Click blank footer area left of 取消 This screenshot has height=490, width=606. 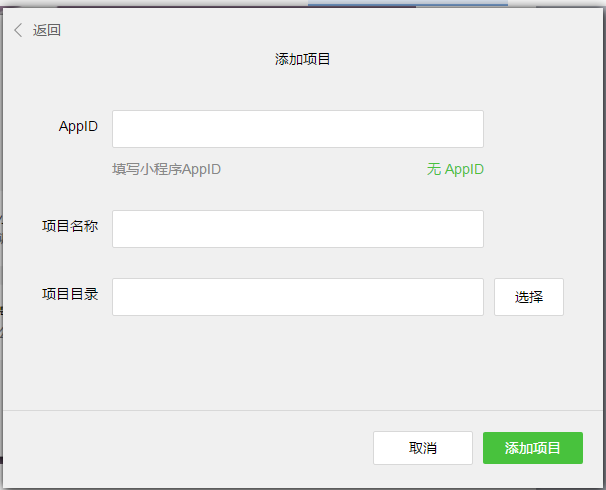(x=180, y=448)
